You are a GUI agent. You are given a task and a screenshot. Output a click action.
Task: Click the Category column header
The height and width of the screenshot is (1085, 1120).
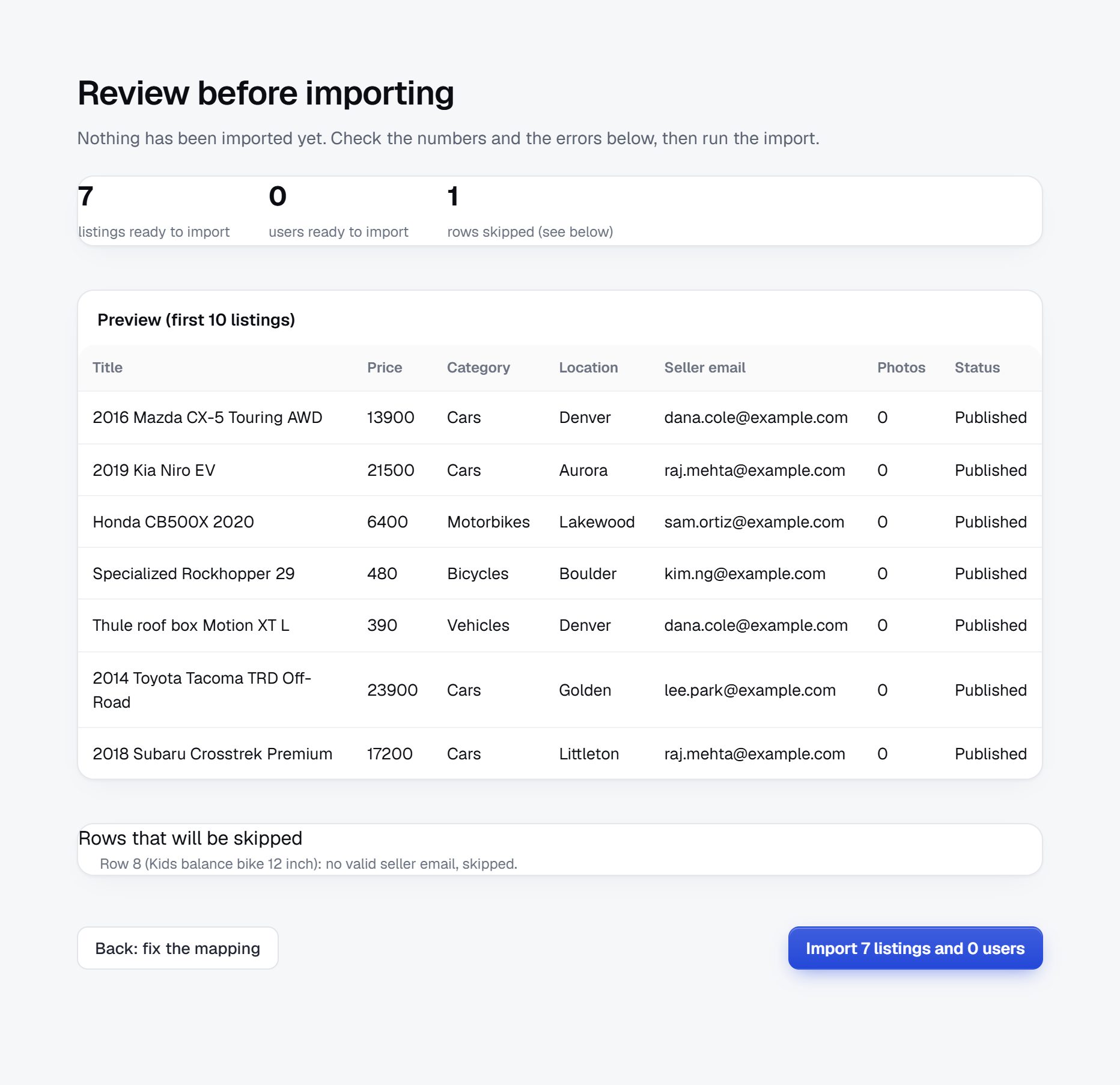coord(478,368)
